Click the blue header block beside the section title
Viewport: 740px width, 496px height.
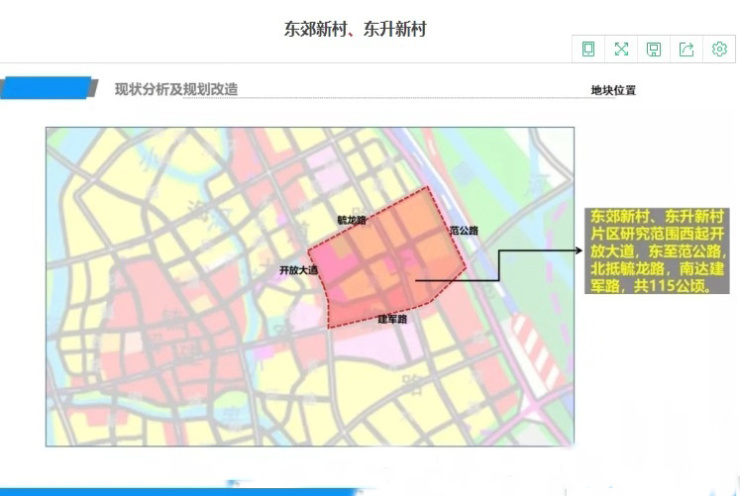pos(48,89)
